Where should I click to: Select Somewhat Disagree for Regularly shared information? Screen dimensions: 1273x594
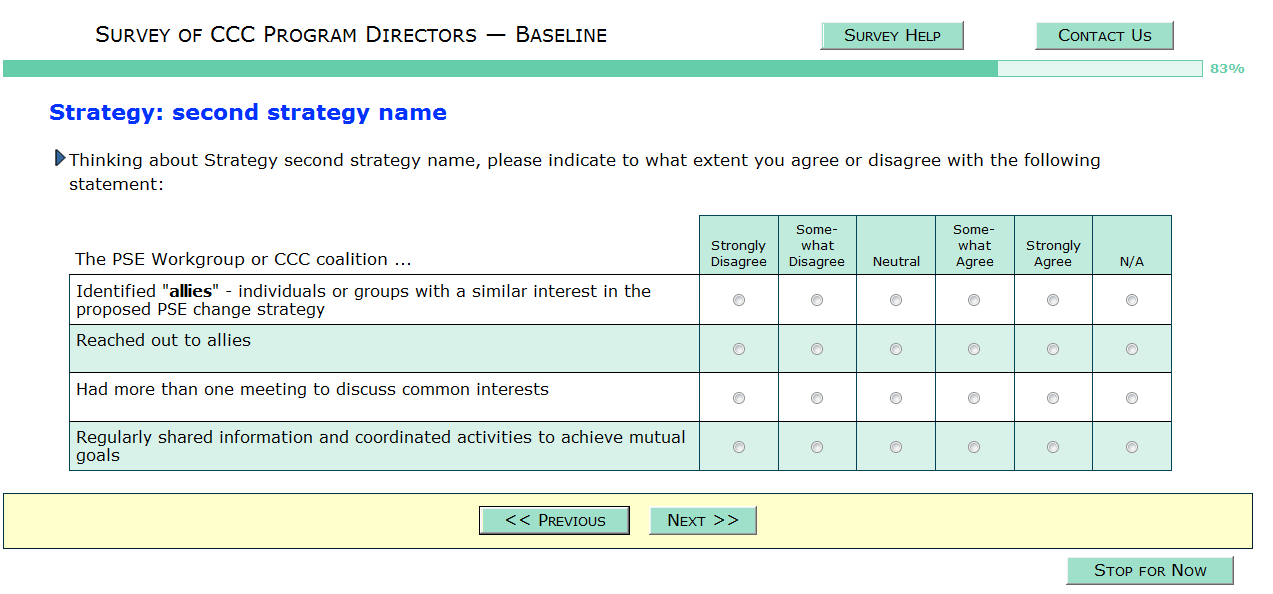click(x=817, y=447)
